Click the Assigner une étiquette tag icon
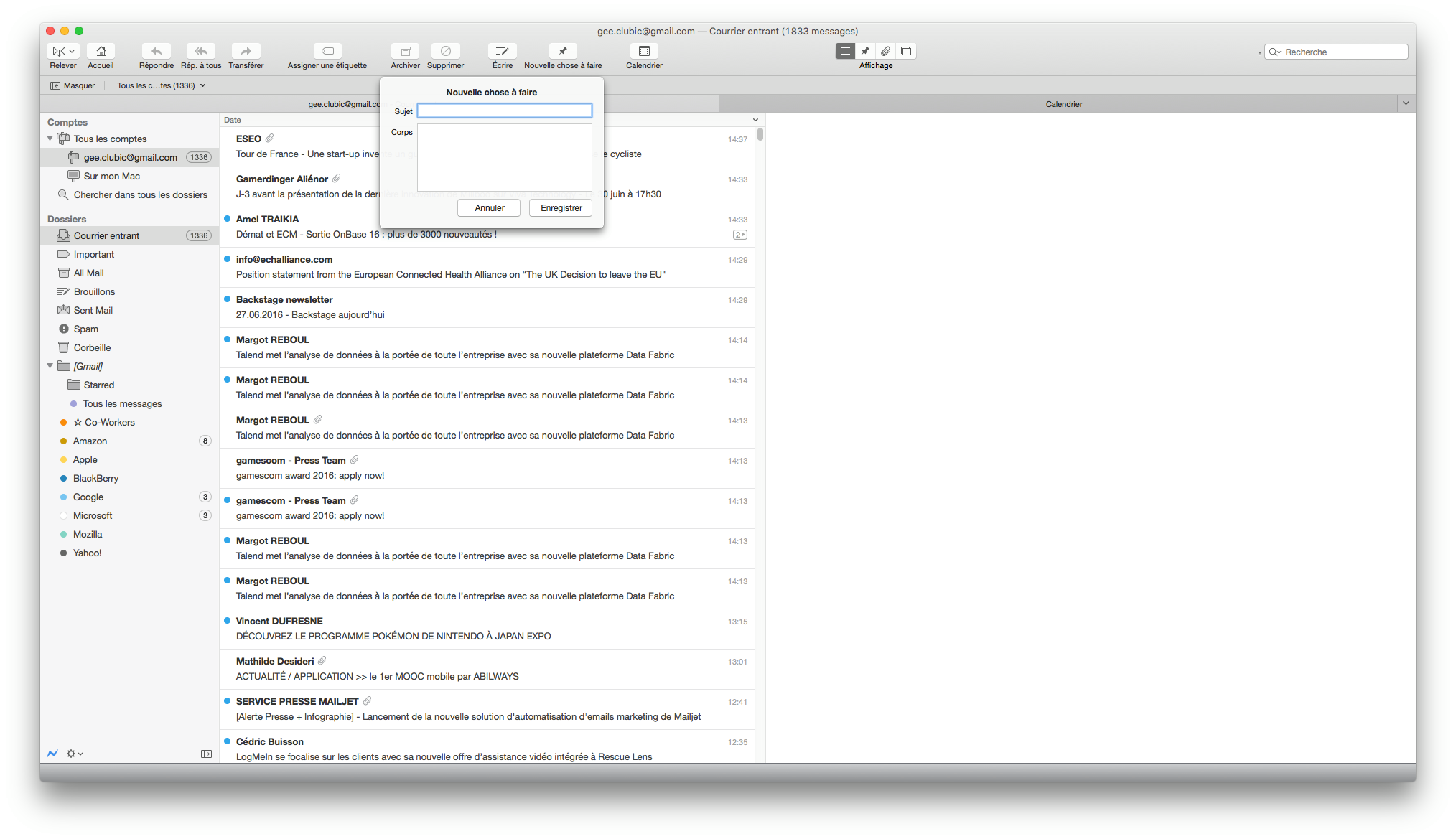Image resolution: width=1456 pixels, height=839 pixels. [327, 51]
